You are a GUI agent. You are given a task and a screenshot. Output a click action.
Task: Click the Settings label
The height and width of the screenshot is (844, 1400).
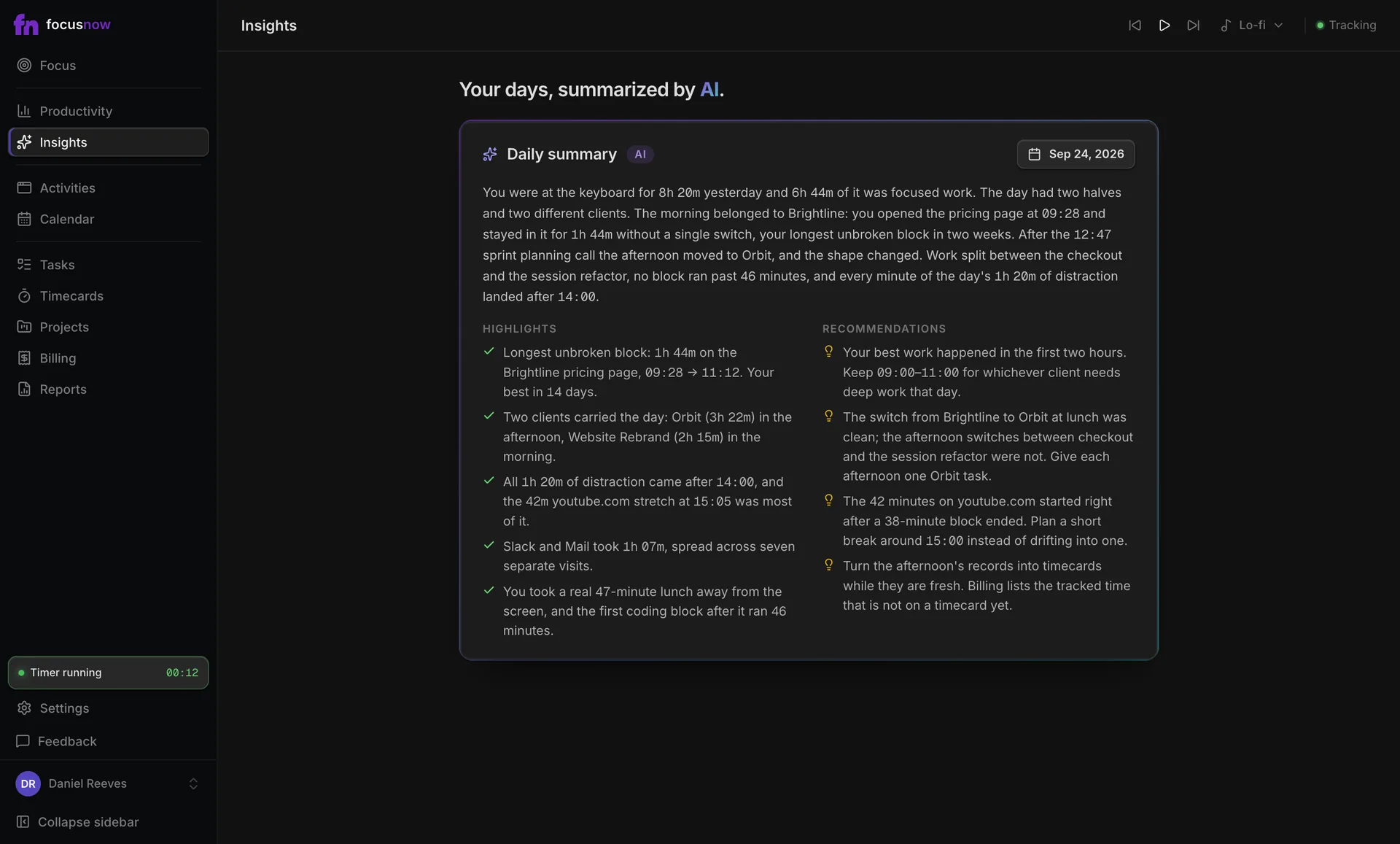pyautogui.click(x=64, y=708)
